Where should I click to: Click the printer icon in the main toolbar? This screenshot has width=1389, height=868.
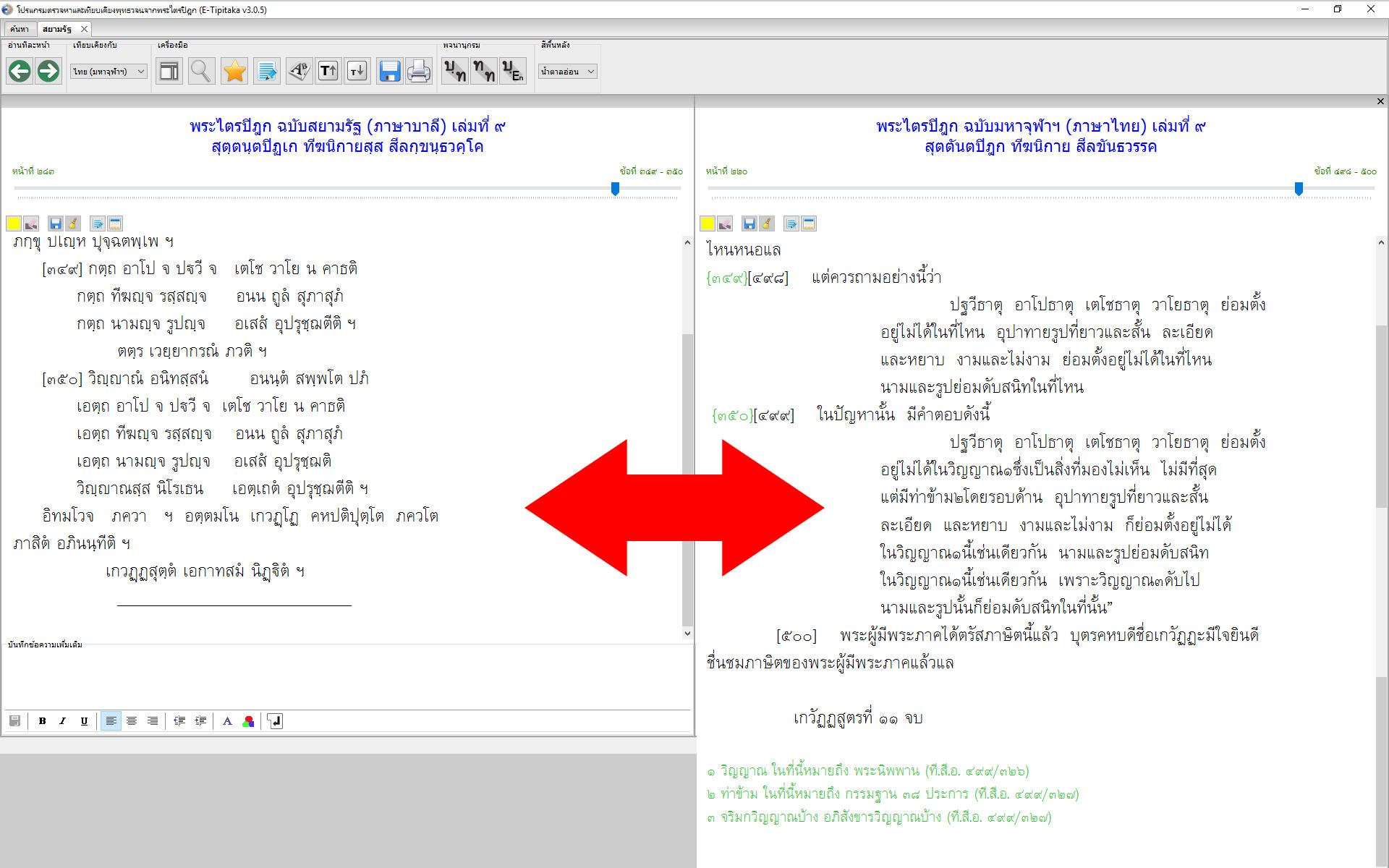(419, 71)
